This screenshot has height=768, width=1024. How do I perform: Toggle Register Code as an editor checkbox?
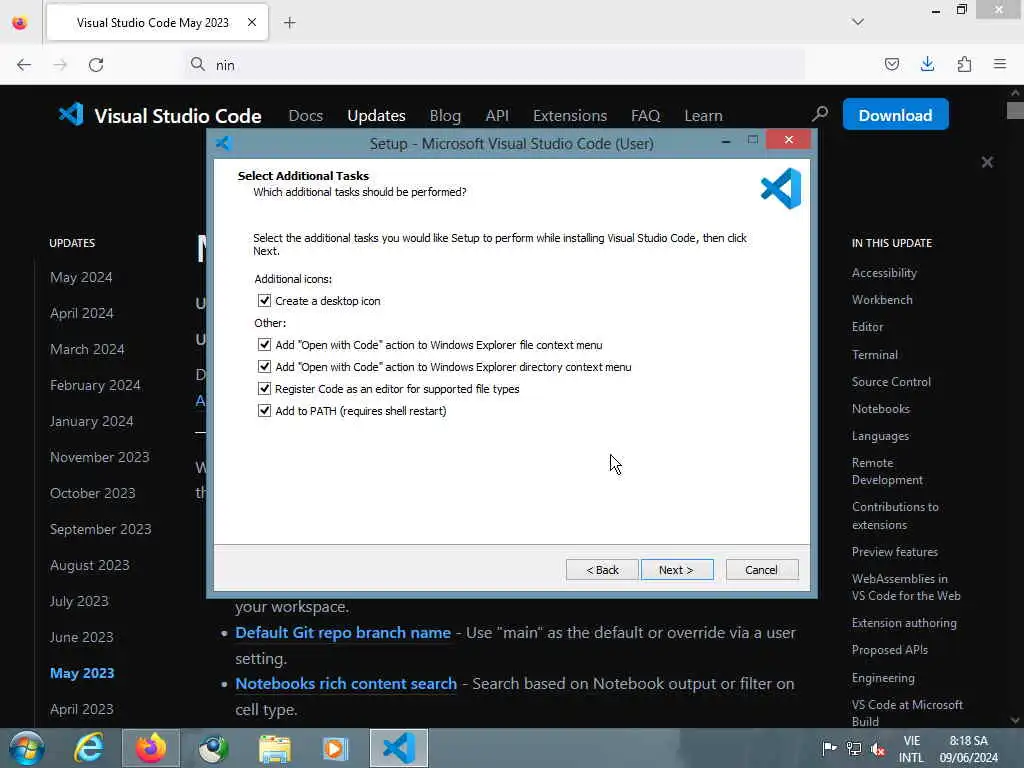tap(264, 389)
